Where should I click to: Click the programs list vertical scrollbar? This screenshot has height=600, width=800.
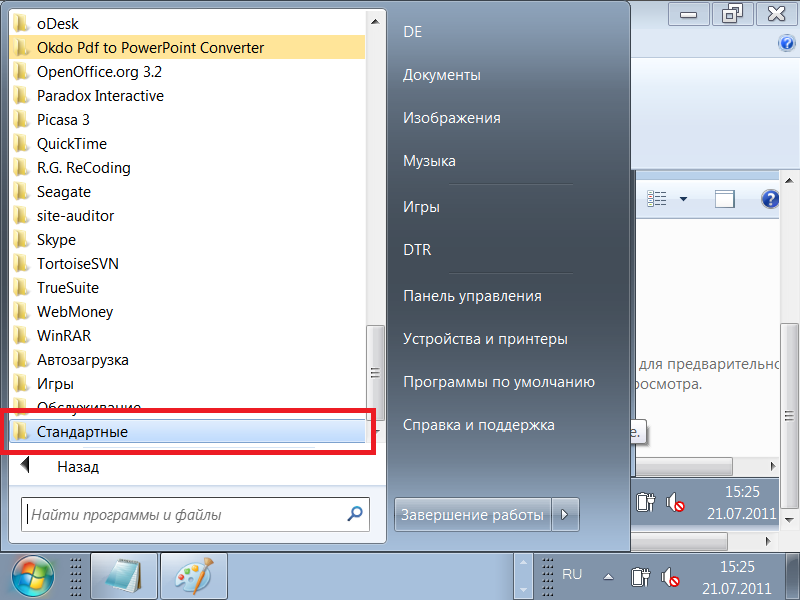(x=375, y=371)
